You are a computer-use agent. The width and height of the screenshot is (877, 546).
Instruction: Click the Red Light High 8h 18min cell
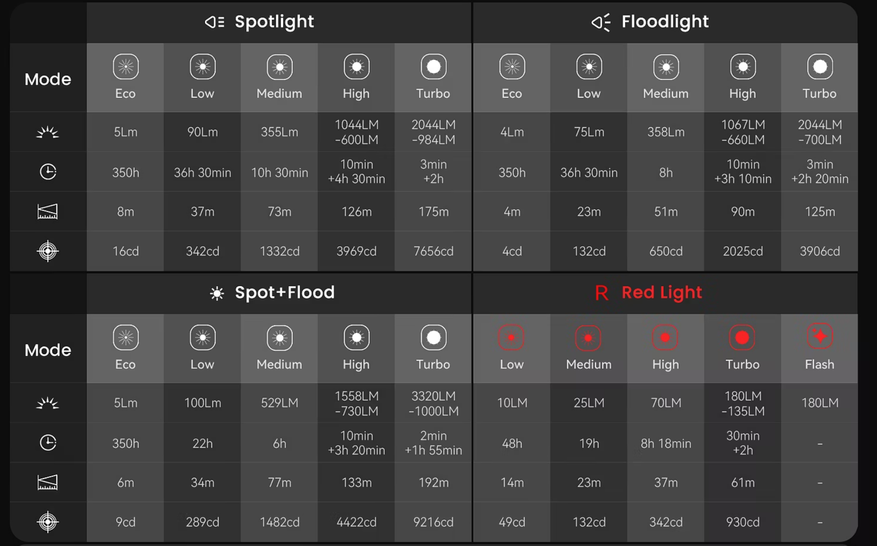(x=666, y=443)
